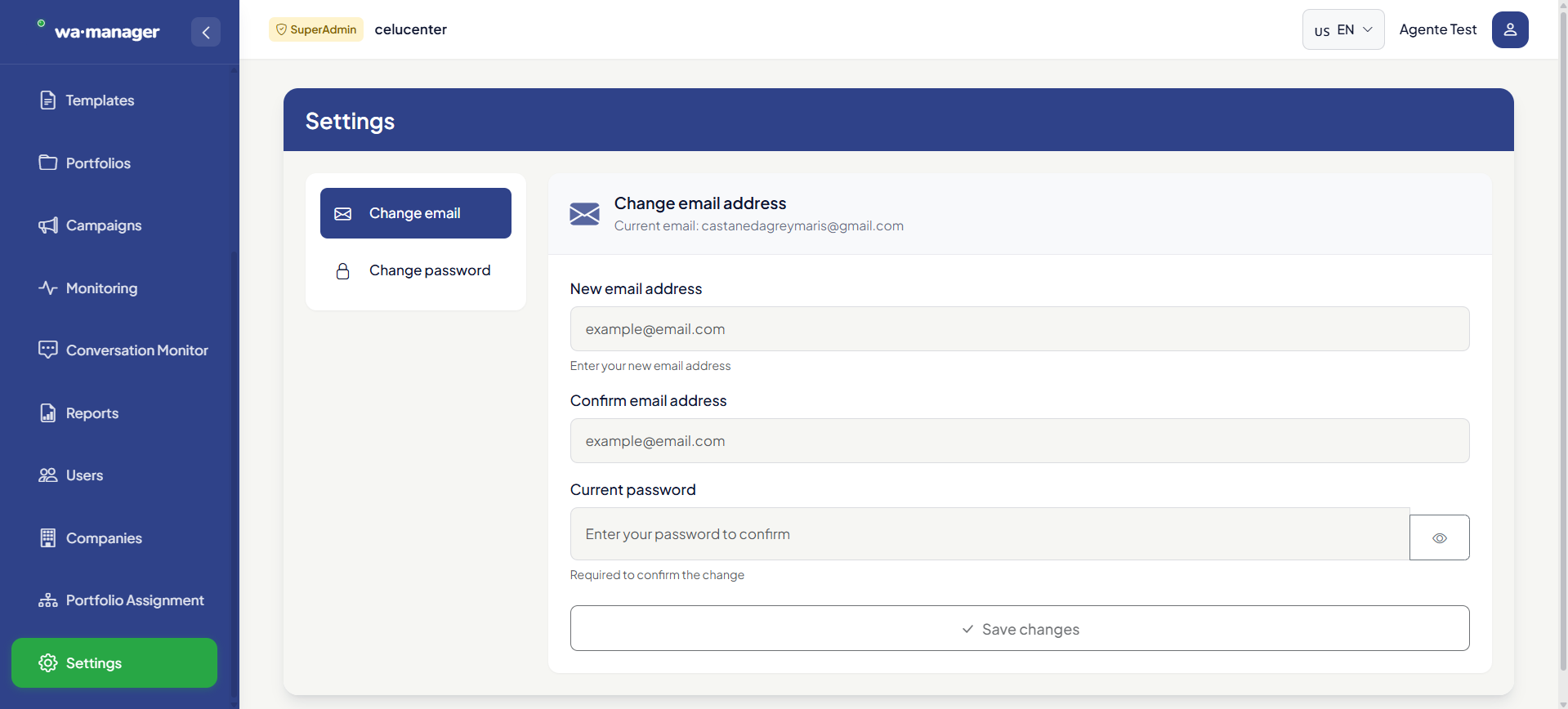The image size is (1568, 709).
Task: Click the Users people icon
Action: [x=48, y=475]
